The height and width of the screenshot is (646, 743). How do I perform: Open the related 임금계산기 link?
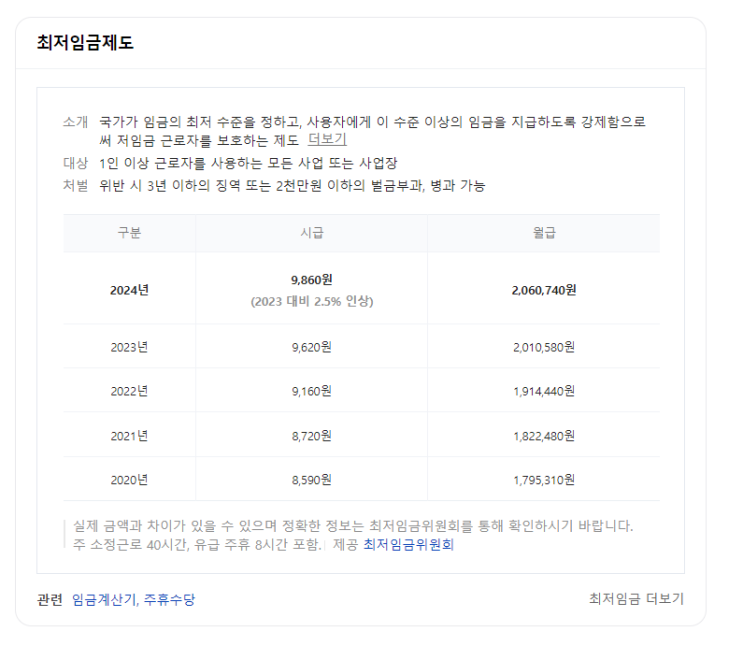pyautogui.click(x=104, y=600)
